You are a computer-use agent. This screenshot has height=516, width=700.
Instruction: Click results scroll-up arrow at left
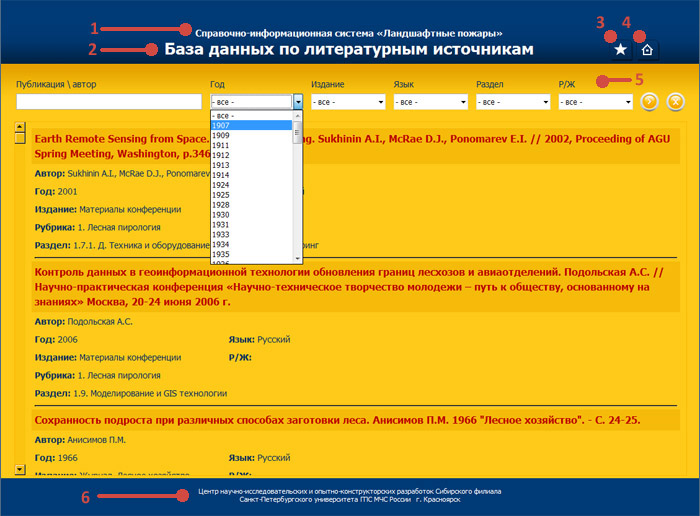coord(20,127)
